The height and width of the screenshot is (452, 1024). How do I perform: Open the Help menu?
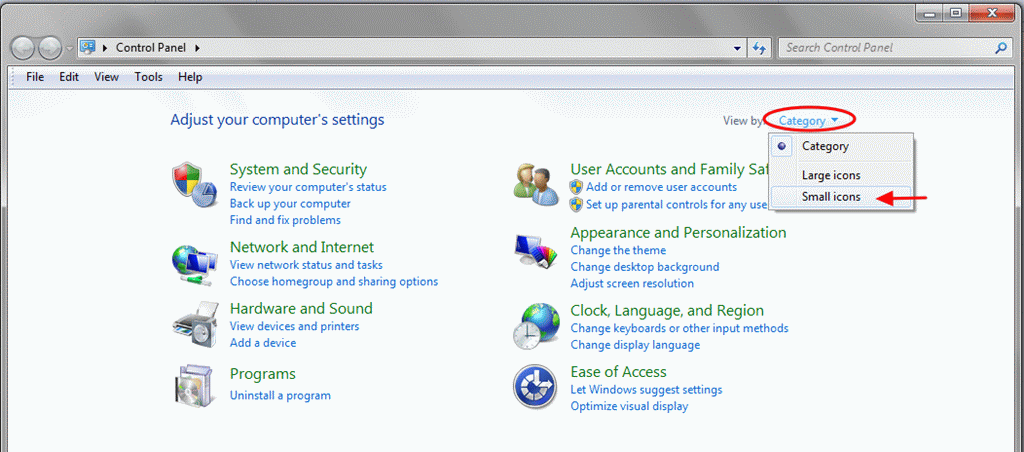(190, 77)
